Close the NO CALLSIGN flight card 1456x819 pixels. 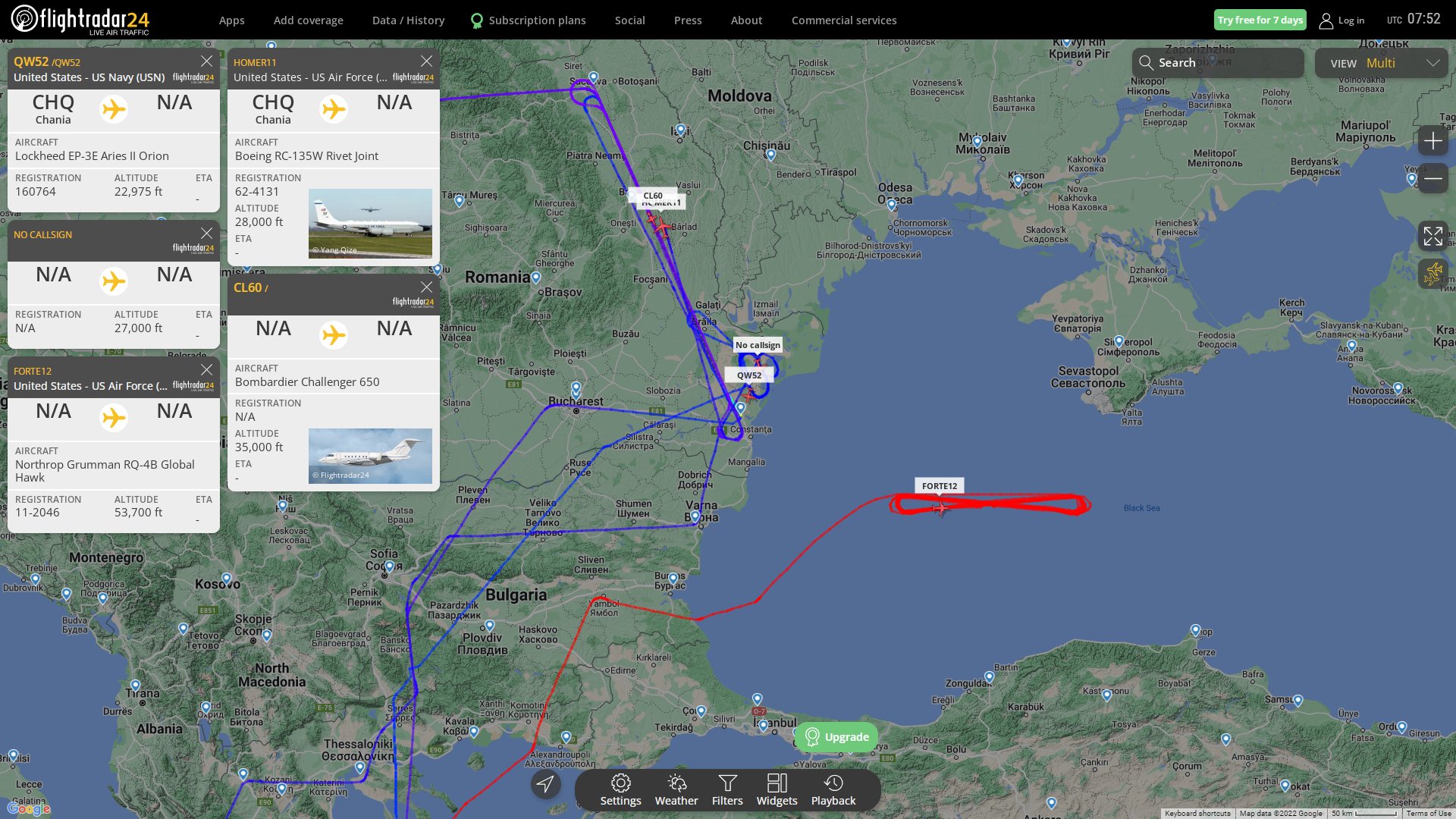[206, 234]
